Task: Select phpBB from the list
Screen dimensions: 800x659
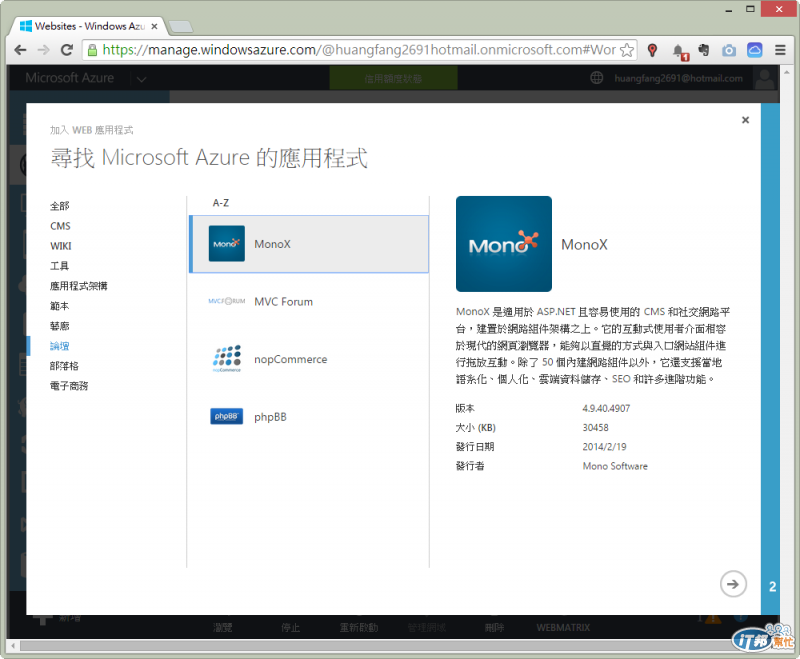Action: click(270, 417)
